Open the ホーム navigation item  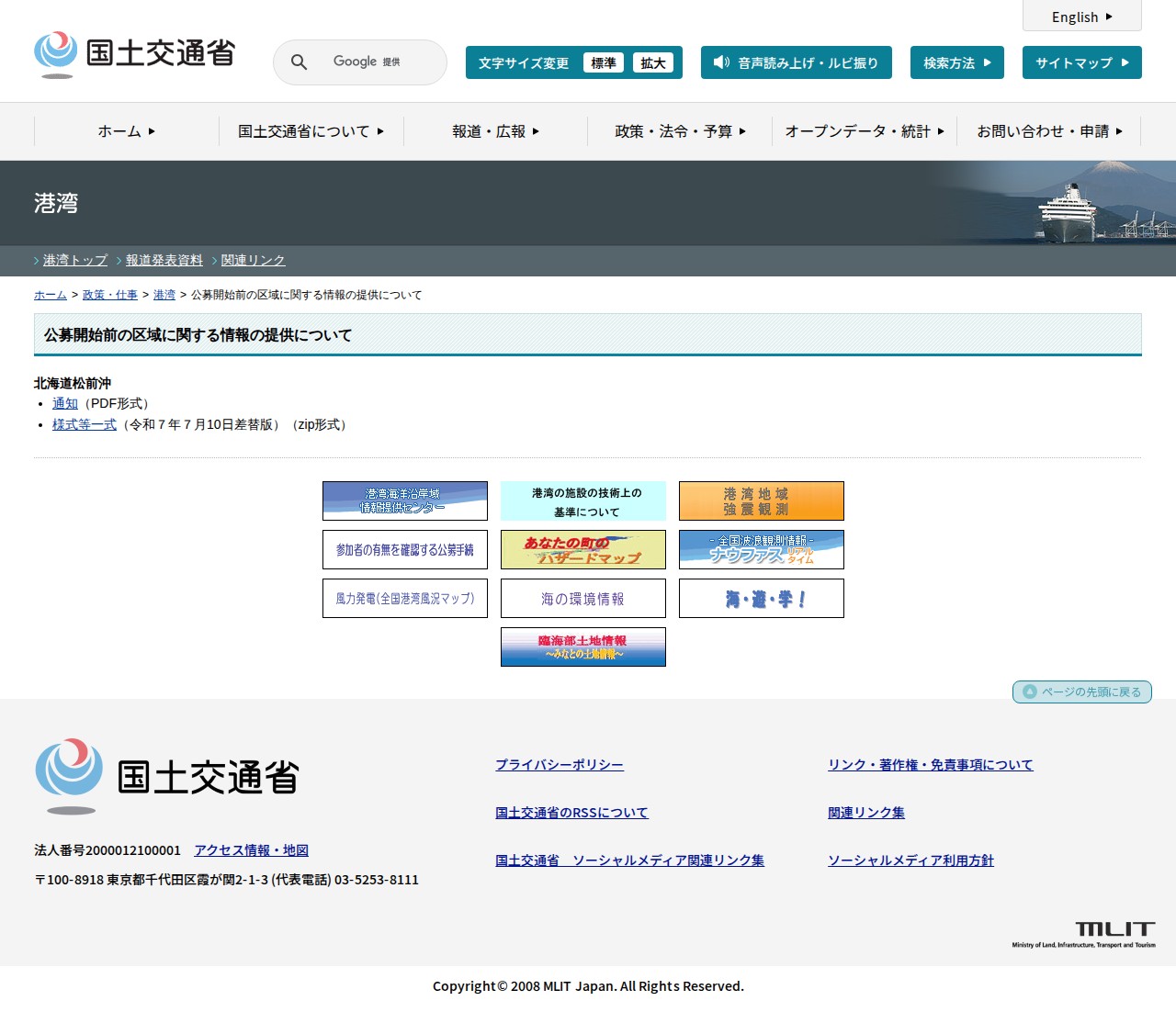pos(126,131)
